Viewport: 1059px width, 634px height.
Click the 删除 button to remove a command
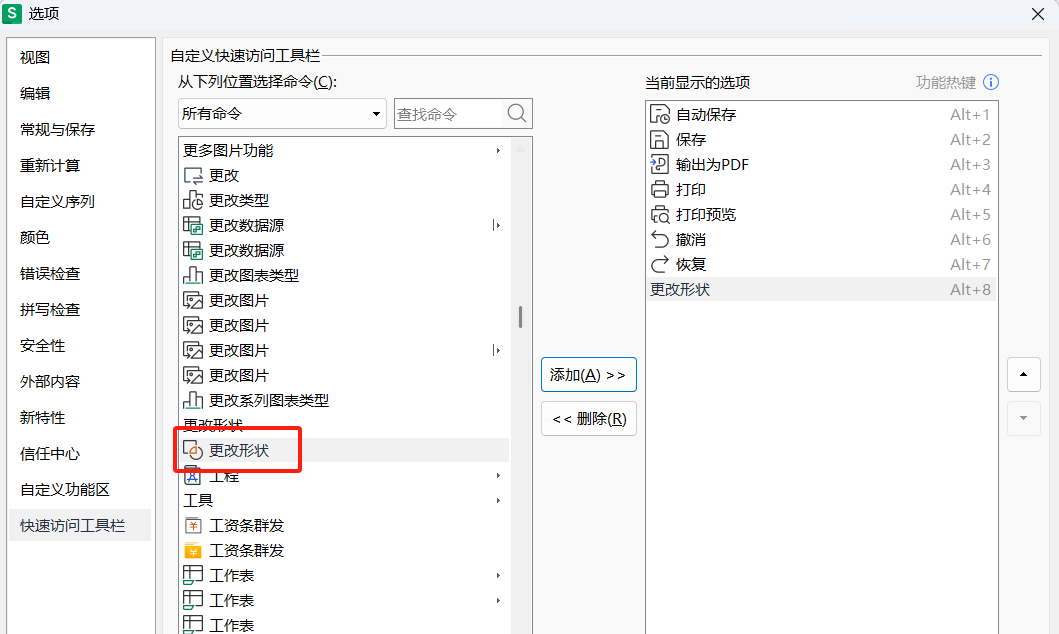point(588,418)
